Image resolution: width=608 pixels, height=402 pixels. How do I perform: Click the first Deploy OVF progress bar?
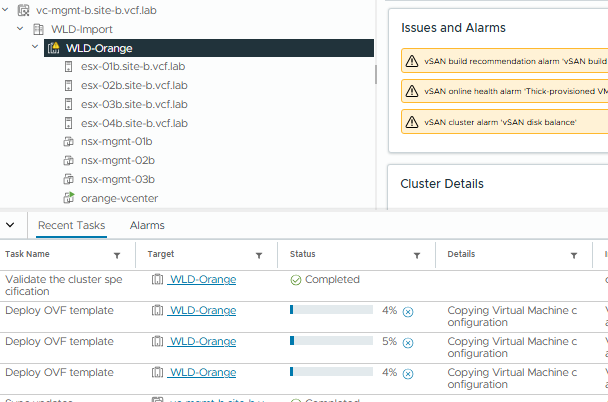[x=330, y=311]
